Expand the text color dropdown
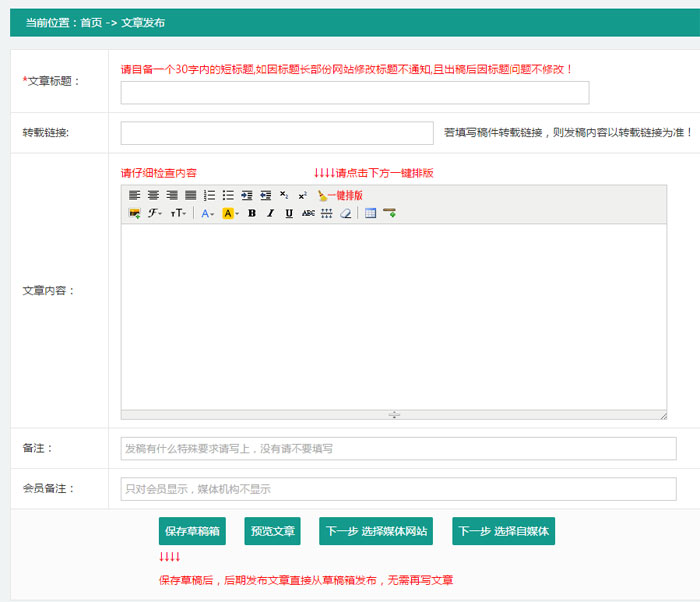700x602 pixels. [x=207, y=213]
